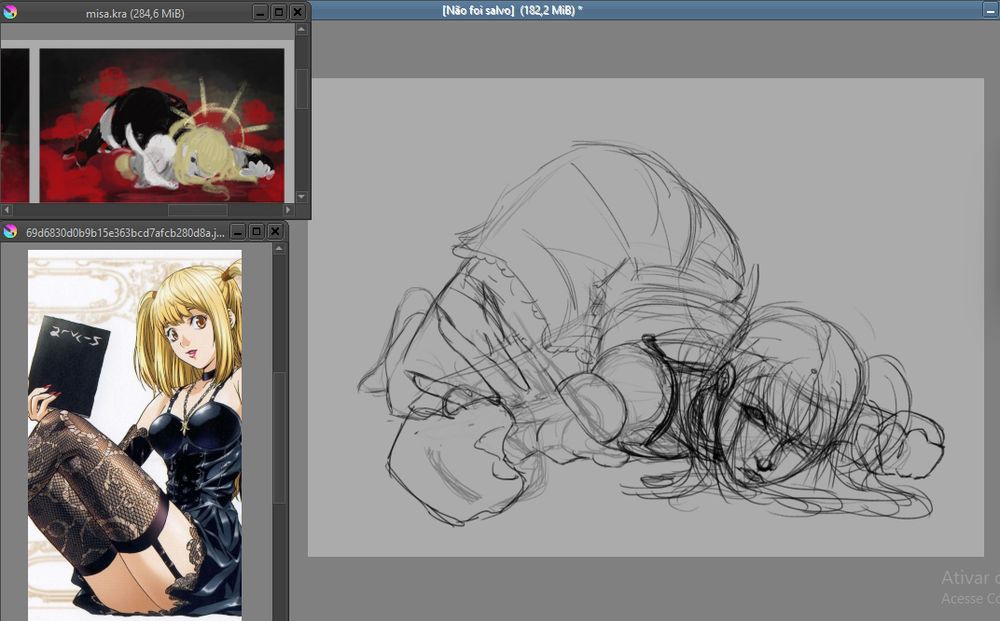Screen dimensions: 1000x621
Task: Click the Krita icon on misa.kra window
Action: coord(11,13)
